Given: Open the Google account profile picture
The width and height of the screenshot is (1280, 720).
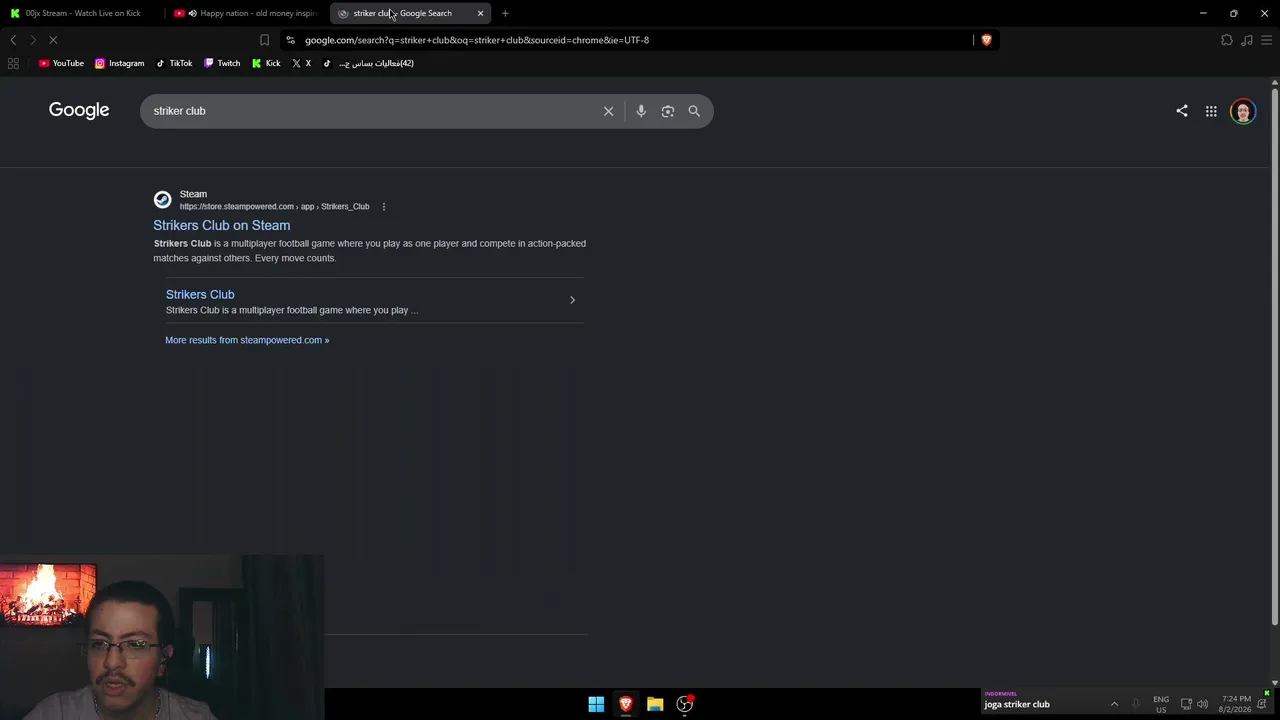Looking at the screenshot, I should coord(1243,111).
